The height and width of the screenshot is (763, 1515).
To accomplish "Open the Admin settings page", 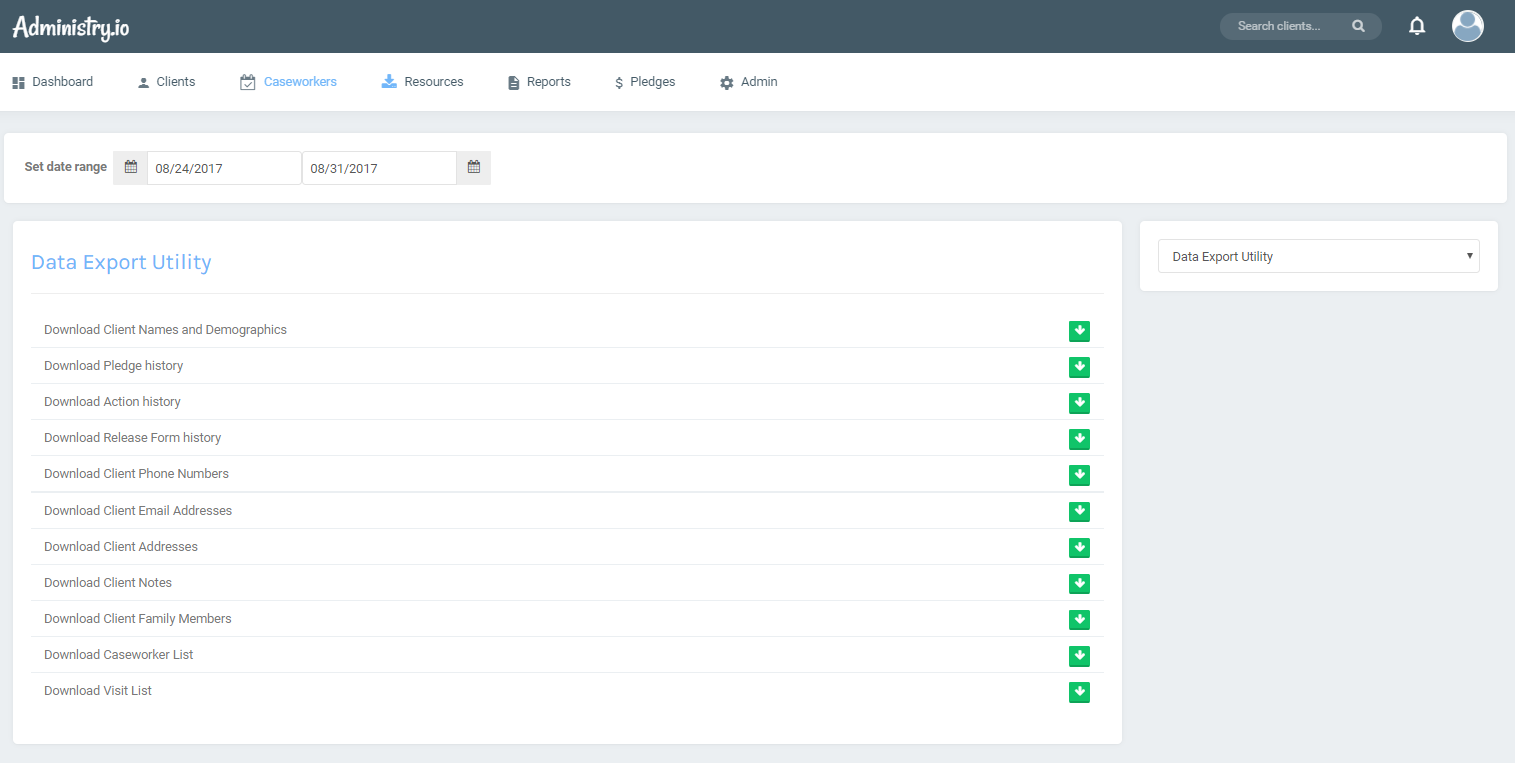I will tap(748, 82).
